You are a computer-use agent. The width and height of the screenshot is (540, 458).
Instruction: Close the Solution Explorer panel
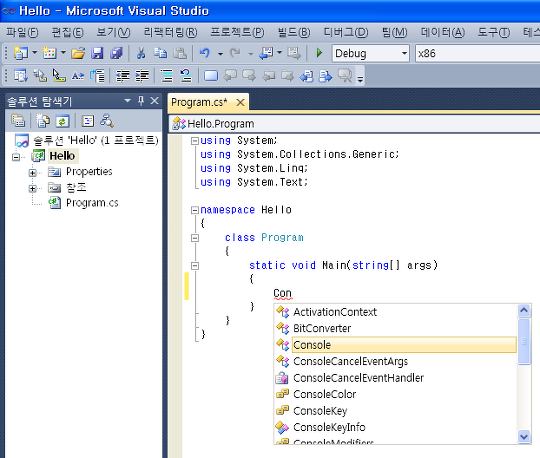coord(155,101)
